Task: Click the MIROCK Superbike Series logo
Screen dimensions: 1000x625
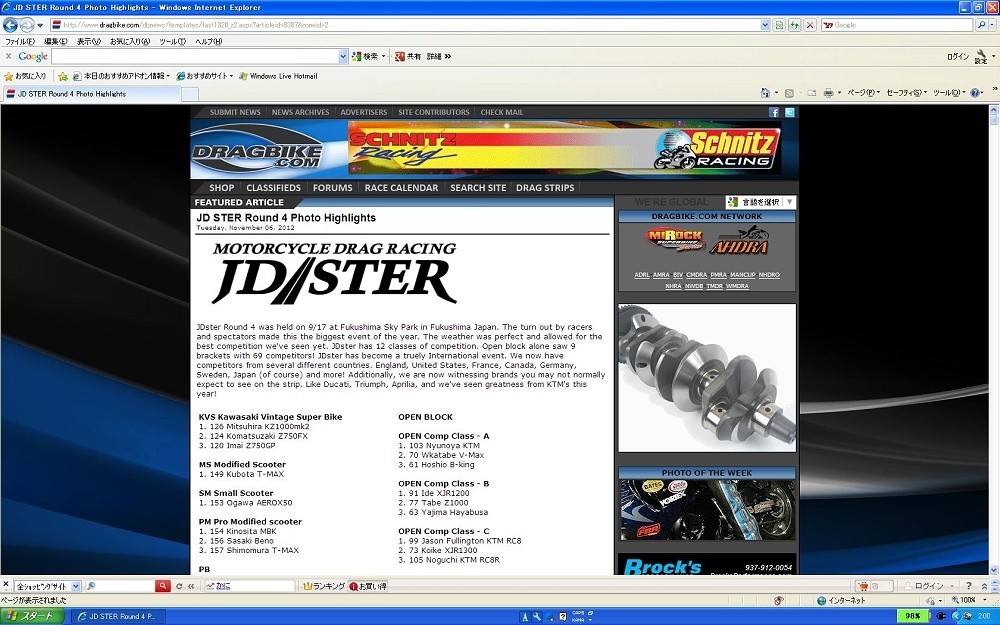Action: click(675, 240)
